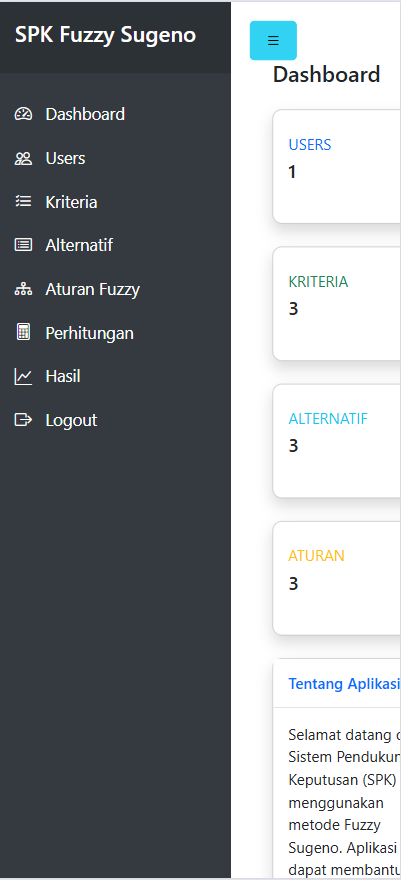Click the Logout arrow icon
This screenshot has width=401, height=880.
click(x=23, y=420)
